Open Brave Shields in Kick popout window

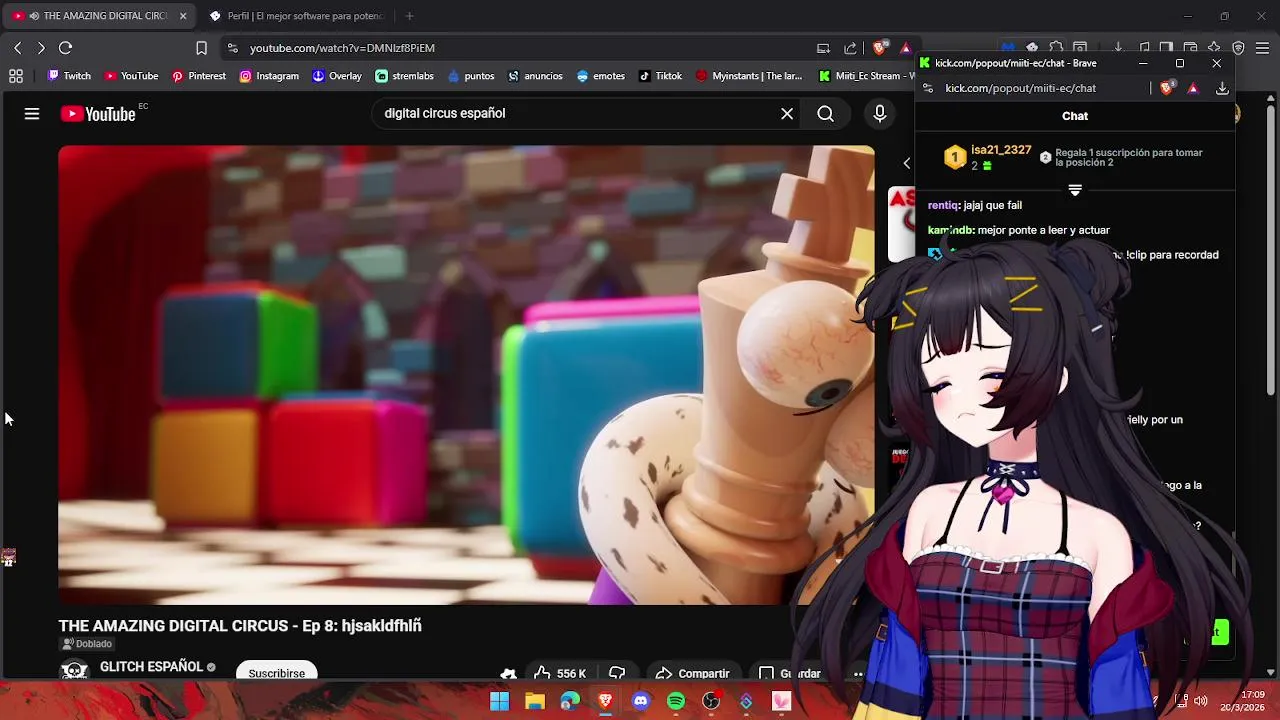pos(1167,88)
